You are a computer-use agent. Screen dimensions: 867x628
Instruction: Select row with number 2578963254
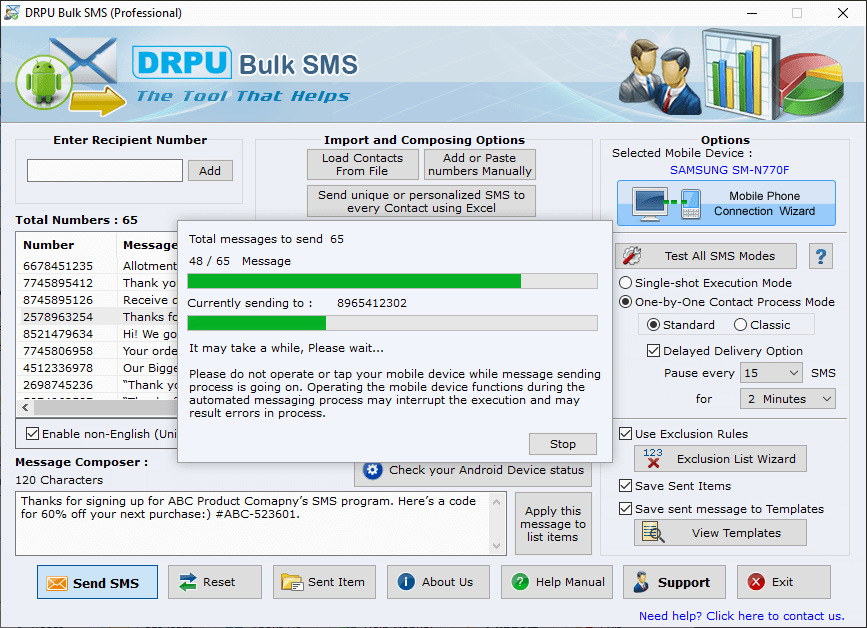click(97, 317)
